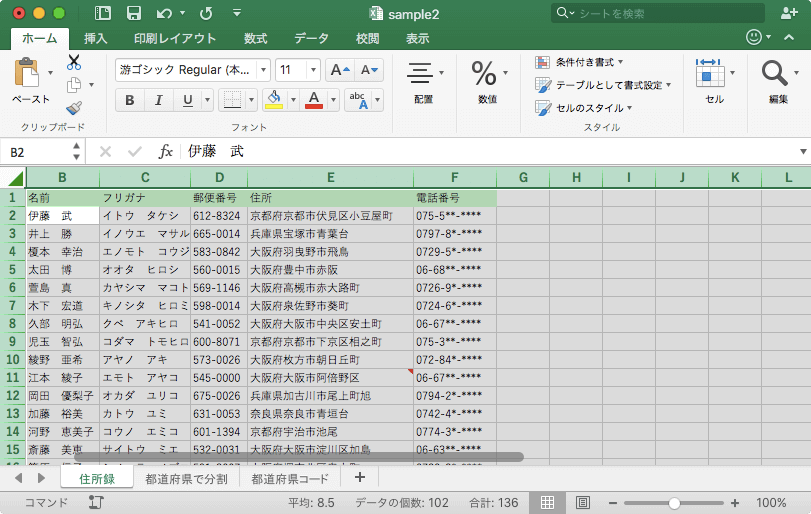
Task: Click the smiley feedback icon
Action: (754, 37)
